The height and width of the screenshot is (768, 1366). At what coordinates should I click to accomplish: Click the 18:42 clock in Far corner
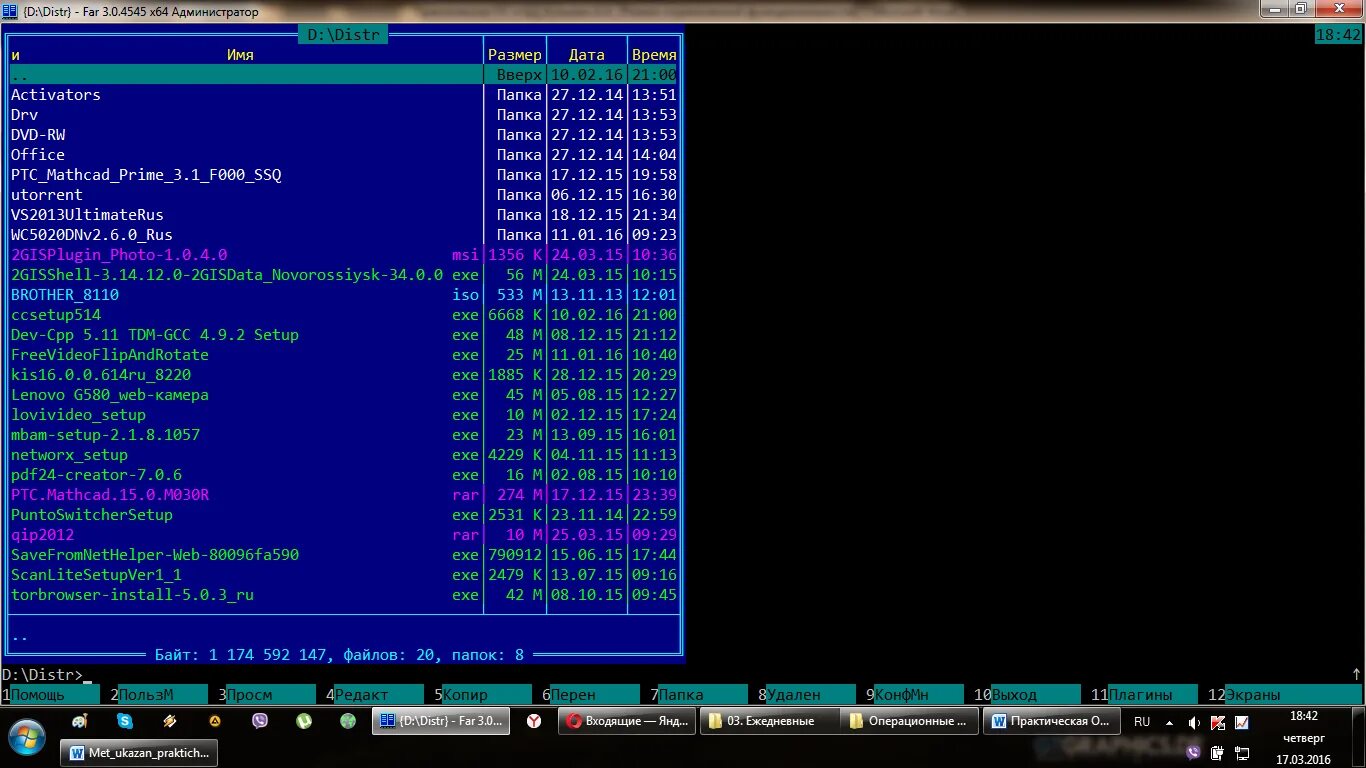[x=1338, y=35]
